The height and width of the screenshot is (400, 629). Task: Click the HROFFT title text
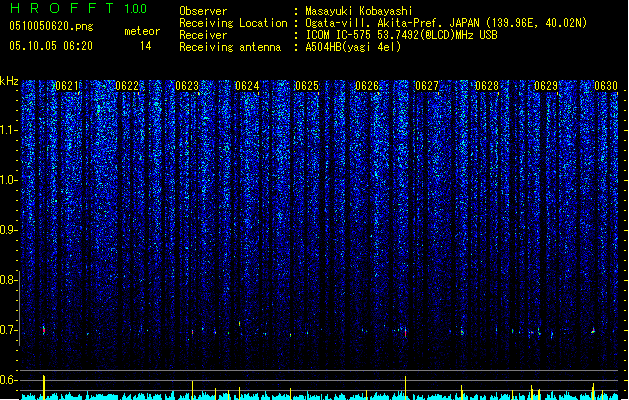pyautogui.click(x=62, y=8)
